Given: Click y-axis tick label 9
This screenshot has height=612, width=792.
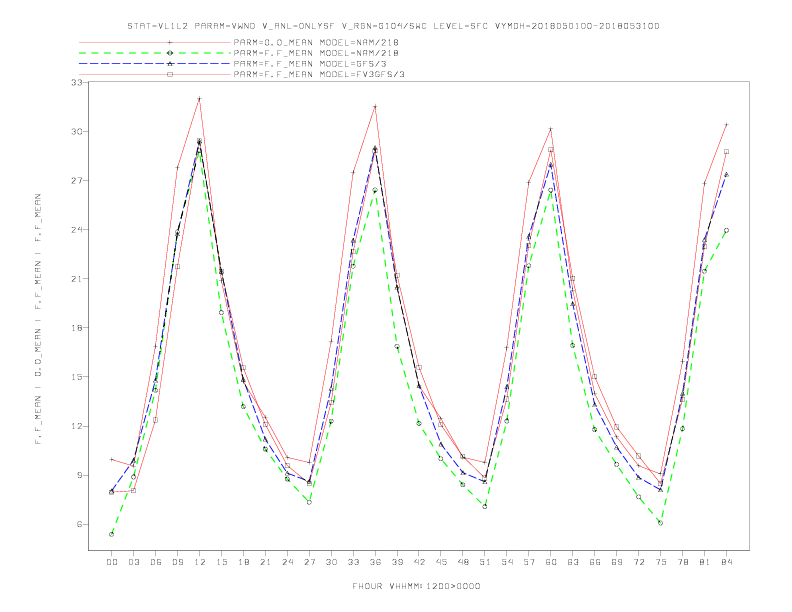Looking at the screenshot, I should 80,475.
